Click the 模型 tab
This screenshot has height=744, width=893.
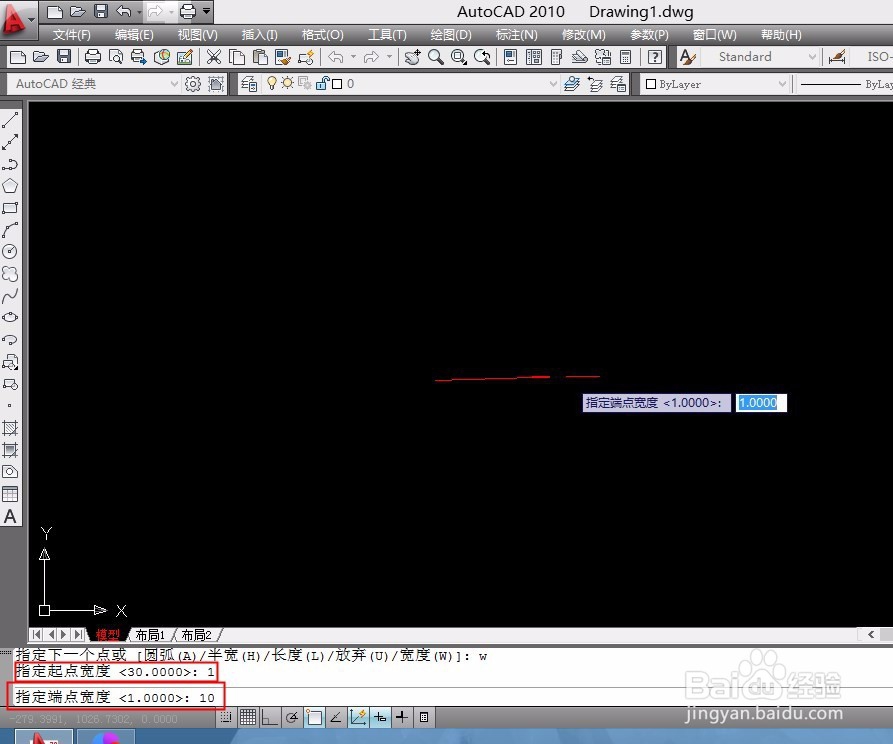click(x=108, y=635)
